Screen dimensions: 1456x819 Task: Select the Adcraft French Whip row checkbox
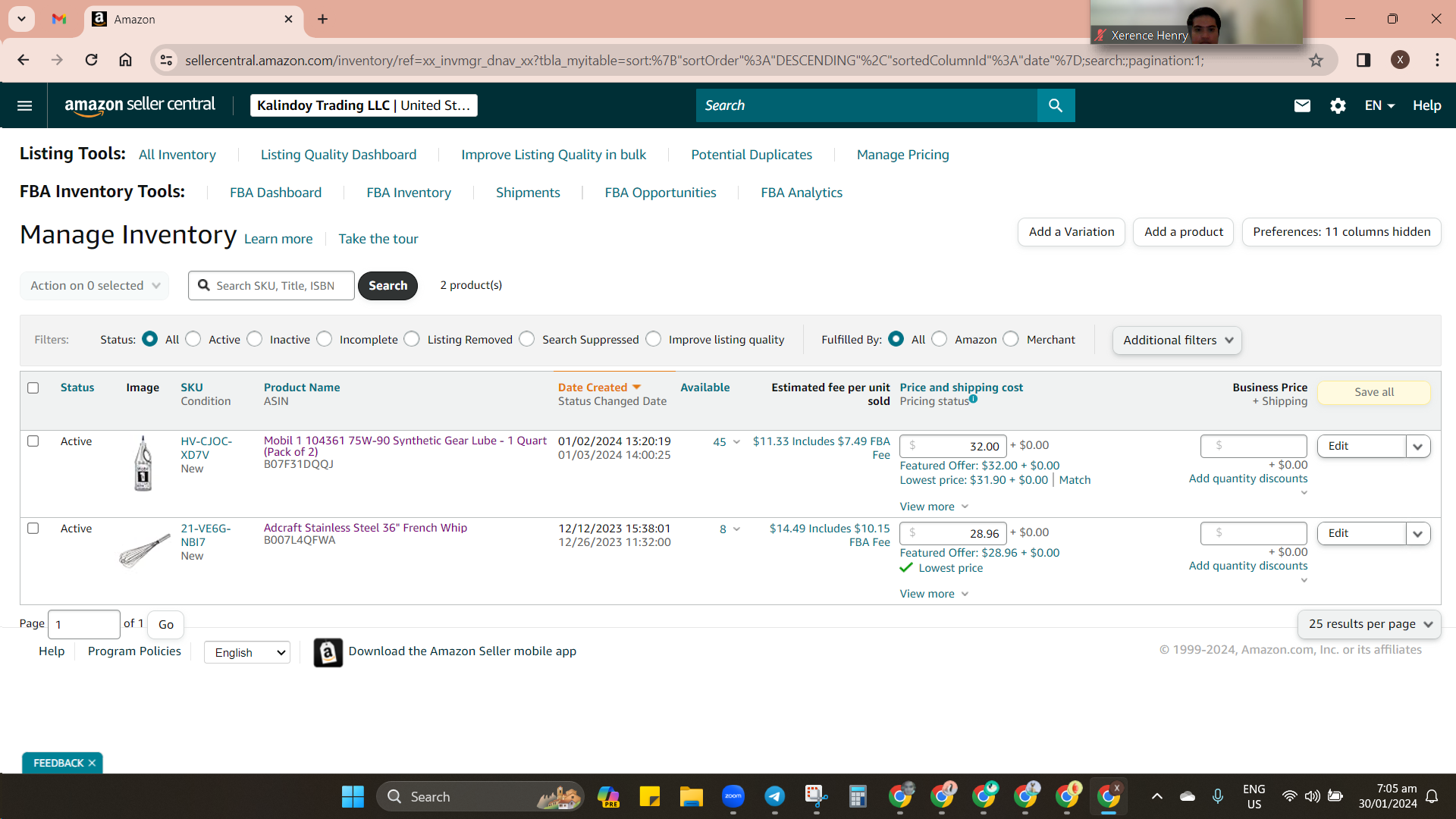click(33, 528)
